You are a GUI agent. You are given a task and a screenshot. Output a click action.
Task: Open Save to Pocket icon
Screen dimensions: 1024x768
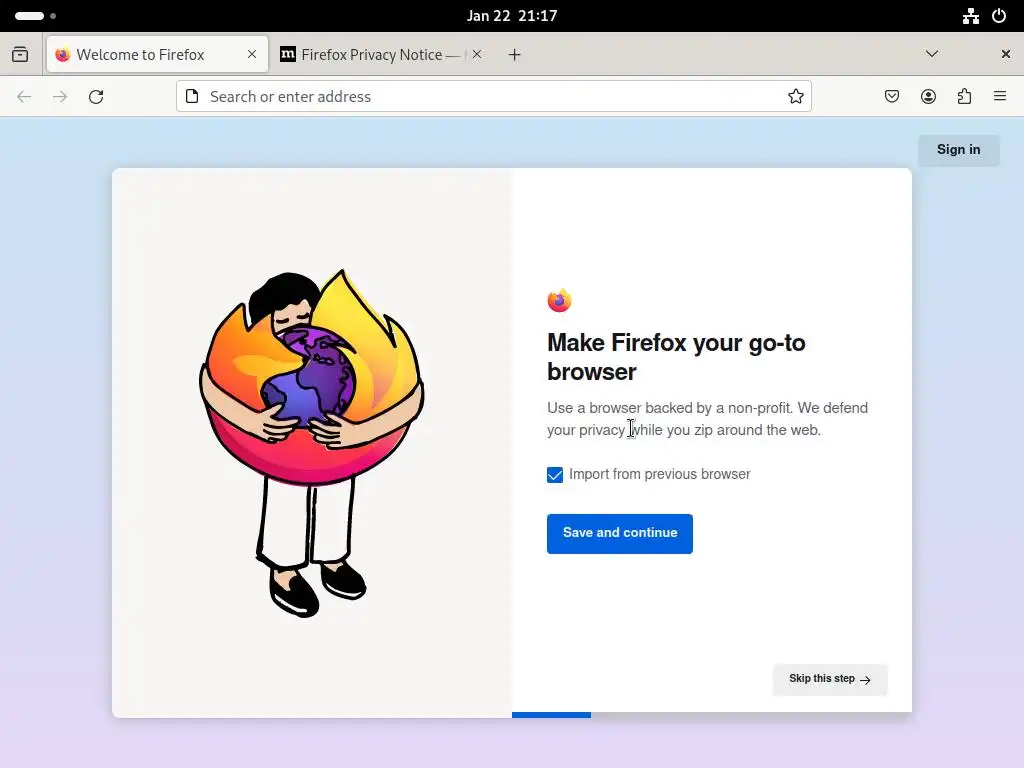click(x=891, y=97)
